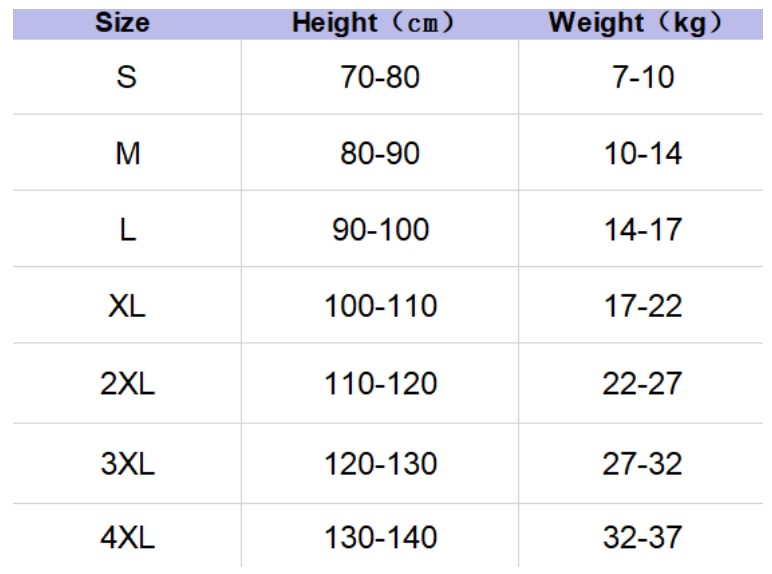Click the 17-22 weight cell

(x=641, y=306)
